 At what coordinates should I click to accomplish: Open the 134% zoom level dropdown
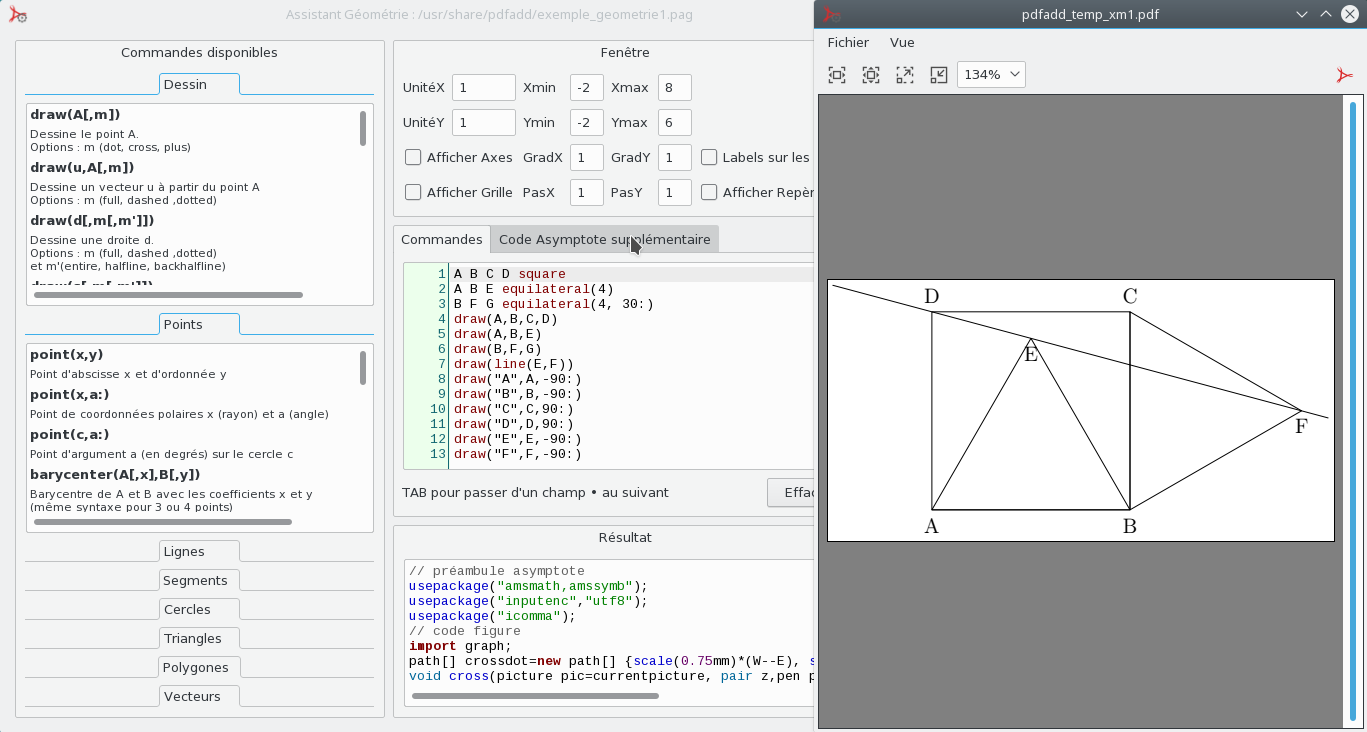pyautogui.click(x=991, y=75)
